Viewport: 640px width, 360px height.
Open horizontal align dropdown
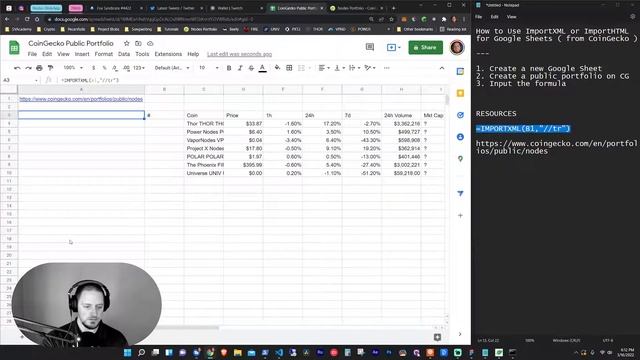click(324, 68)
